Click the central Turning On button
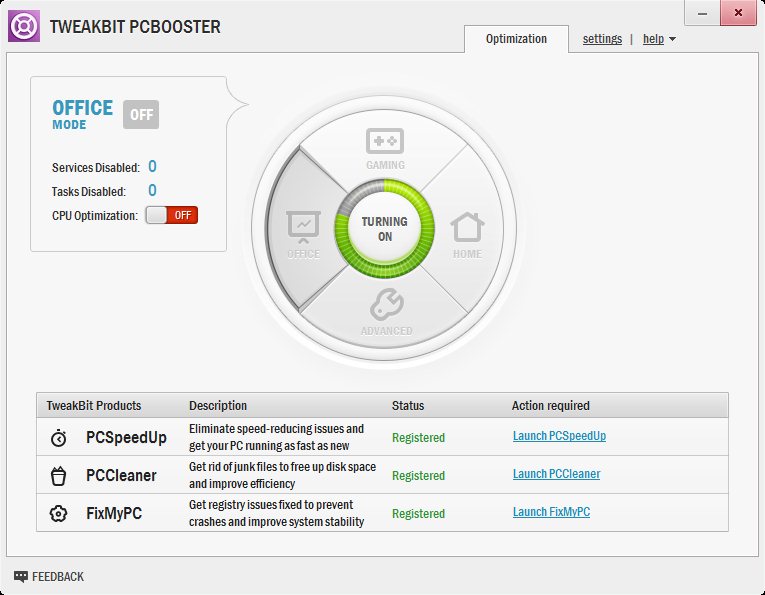 tap(385, 229)
